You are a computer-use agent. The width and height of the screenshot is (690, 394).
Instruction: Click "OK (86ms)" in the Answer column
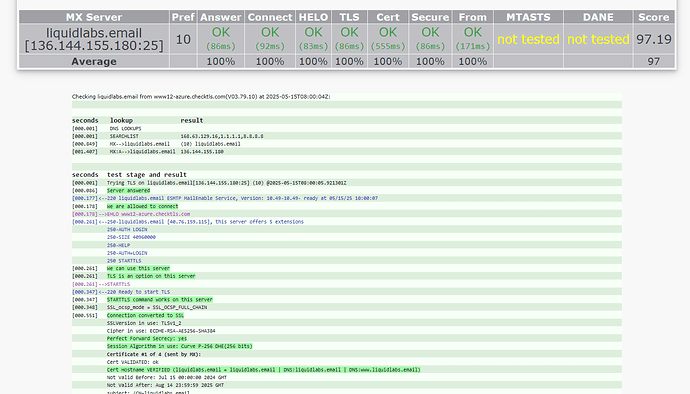click(220, 39)
